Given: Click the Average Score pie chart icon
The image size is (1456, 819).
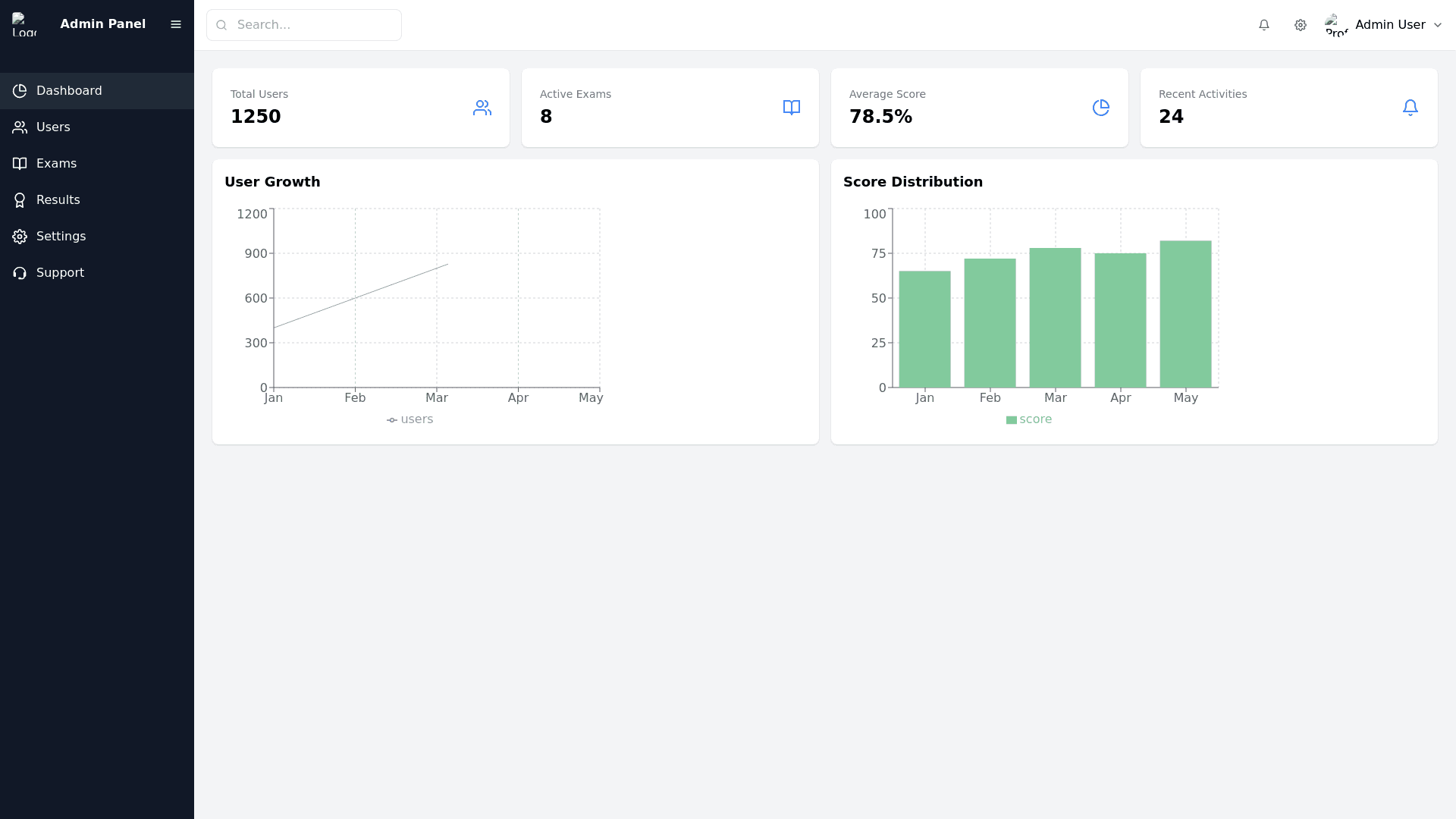Looking at the screenshot, I should click(1101, 108).
